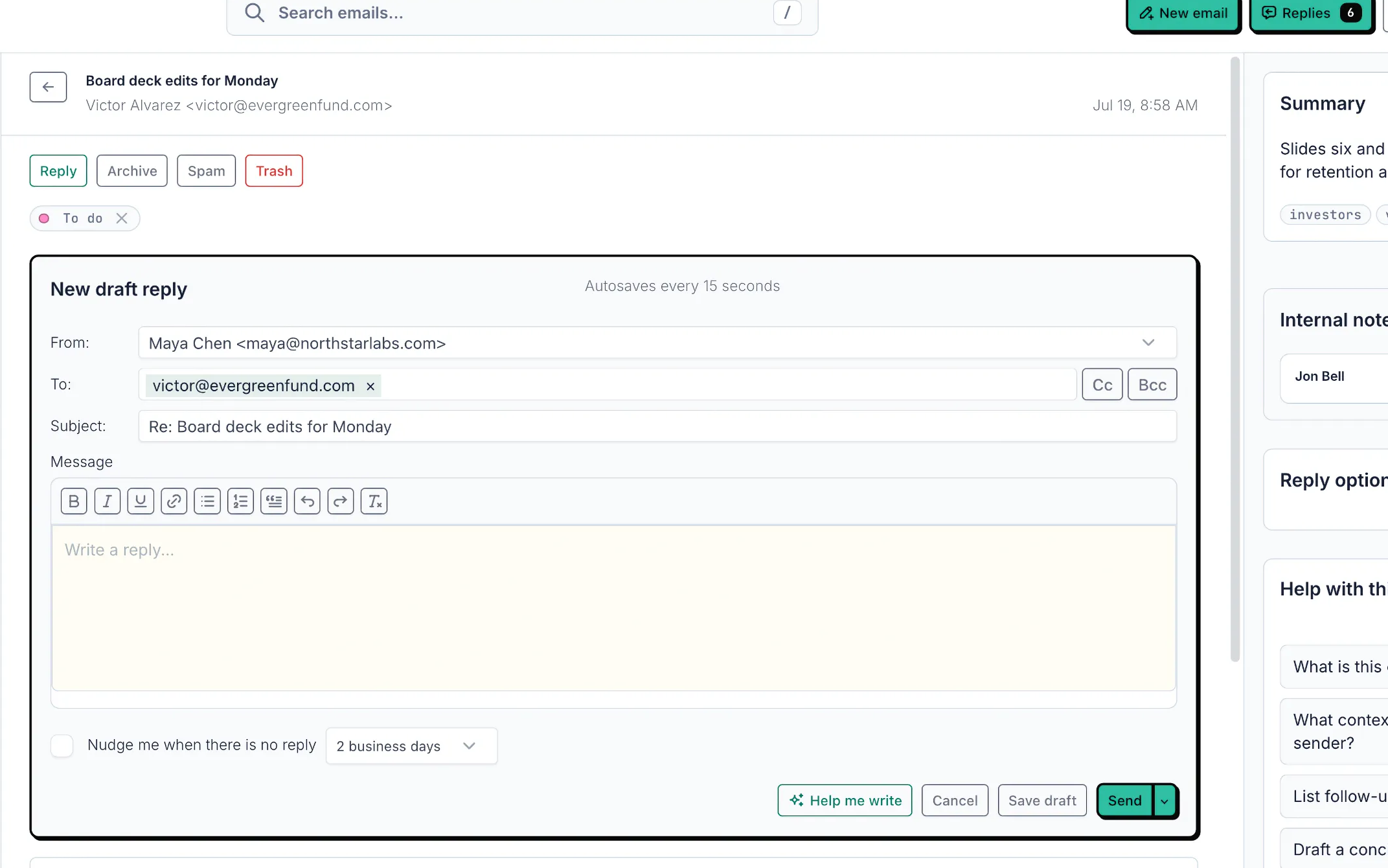The image size is (1388, 868).
Task: Toggle italic formatting in message toolbar
Action: [x=108, y=501]
